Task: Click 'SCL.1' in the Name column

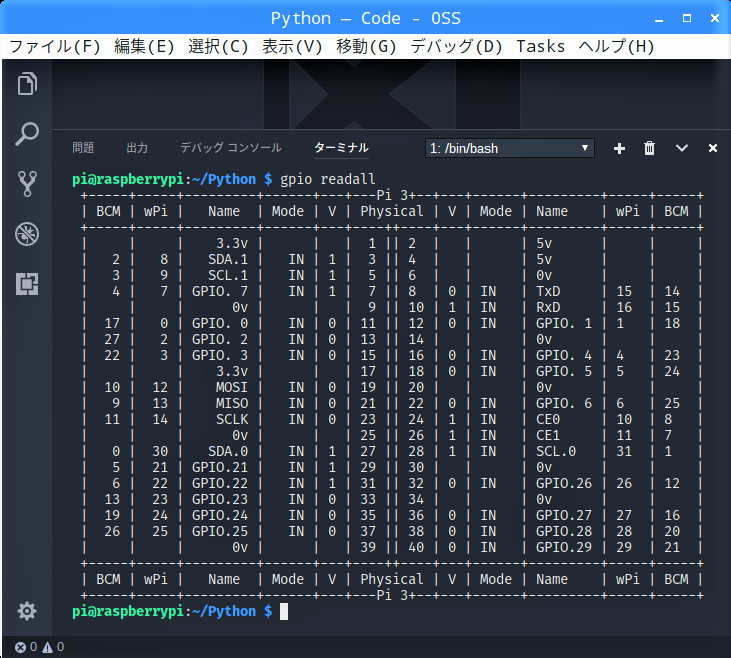Action: [x=228, y=275]
